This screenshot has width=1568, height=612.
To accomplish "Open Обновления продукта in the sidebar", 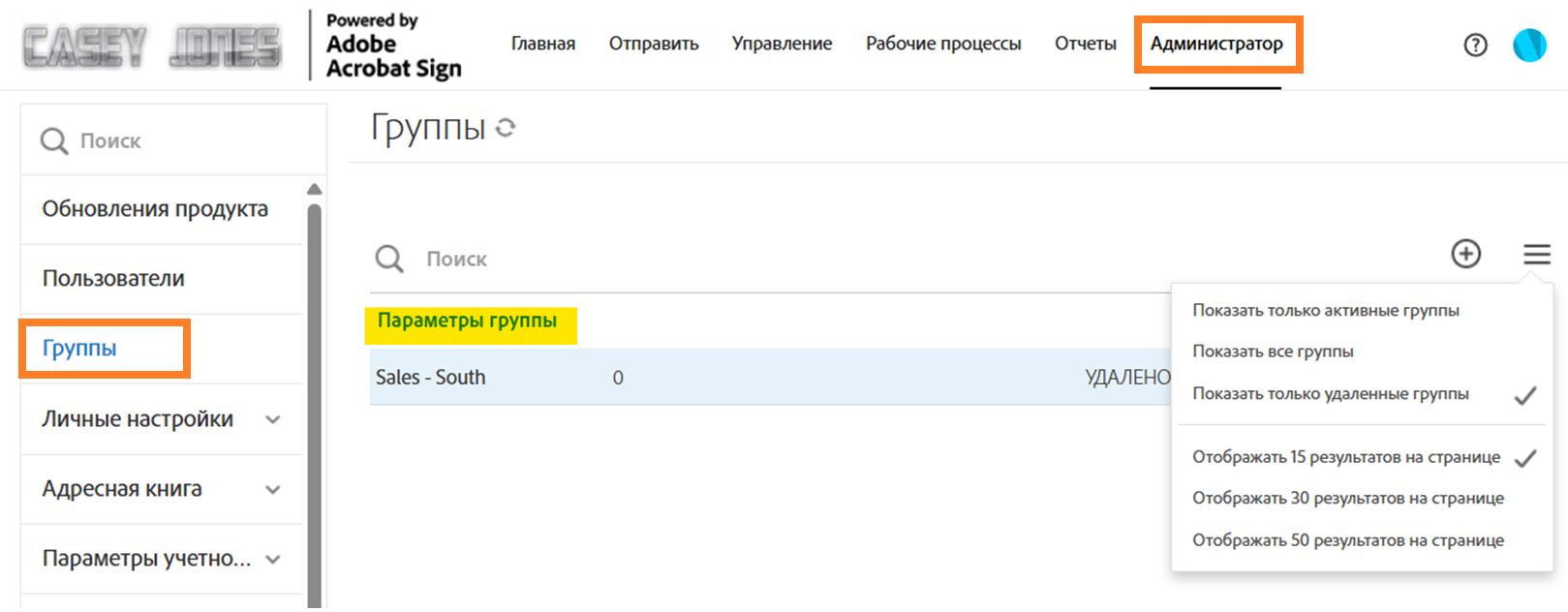I will pyautogui.click(x=155, y=209).
